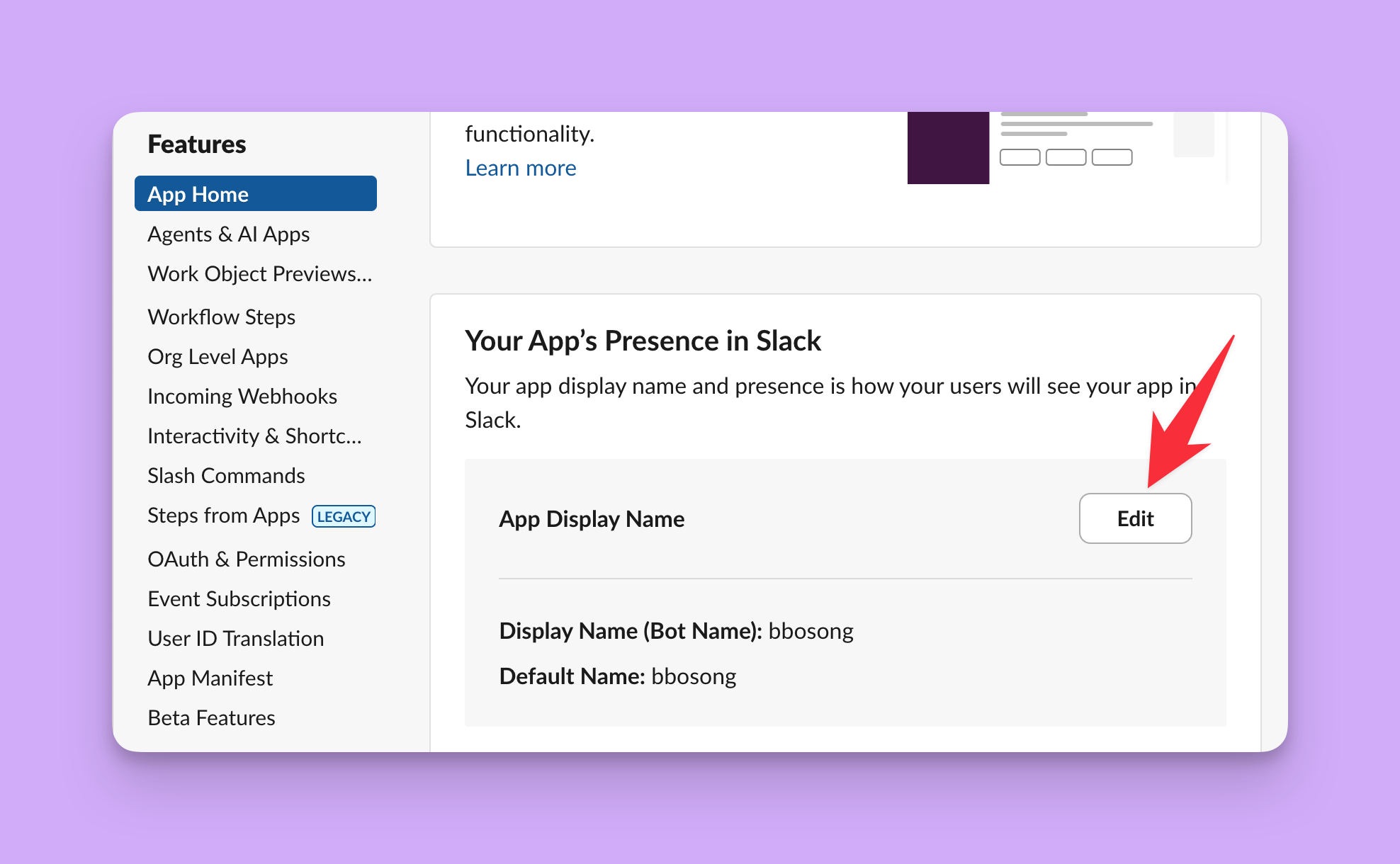
Task: Open OAuth & Permissions
Action: (x=247, y=559)
